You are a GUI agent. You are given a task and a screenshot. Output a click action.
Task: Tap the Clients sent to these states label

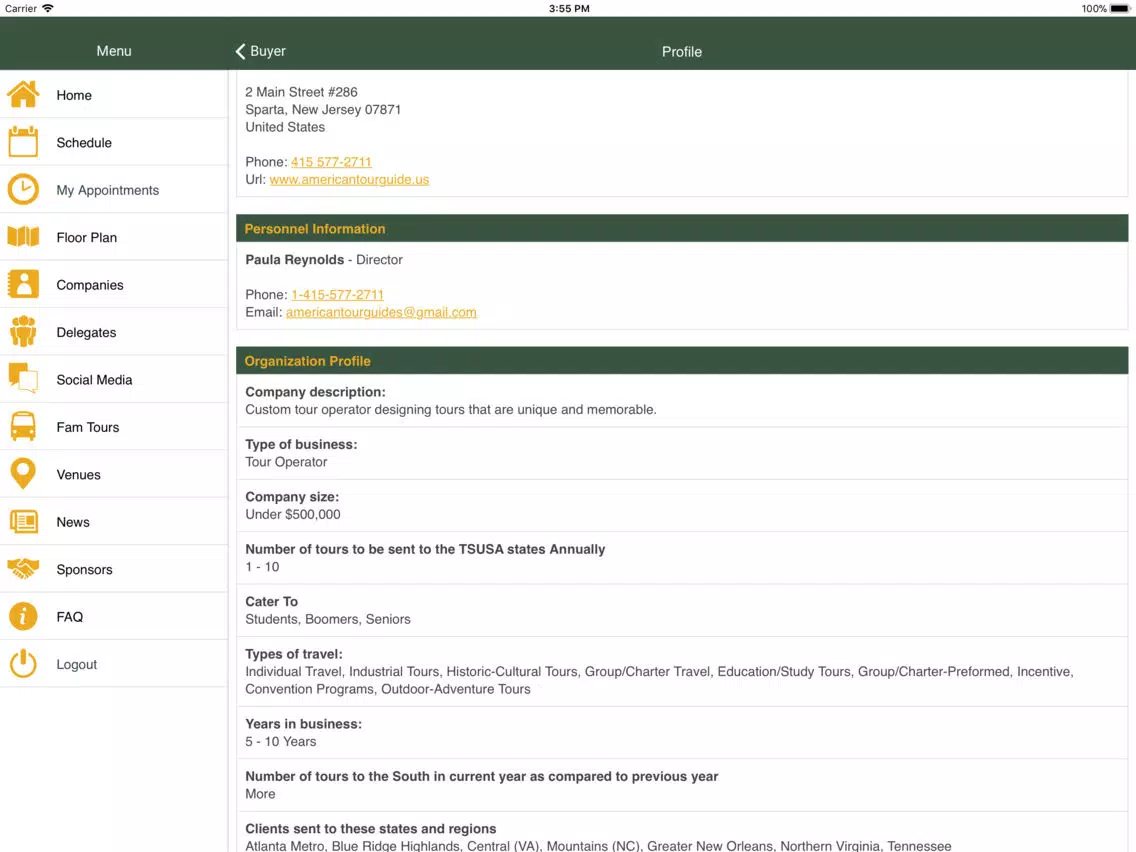[x=370, y=828]
